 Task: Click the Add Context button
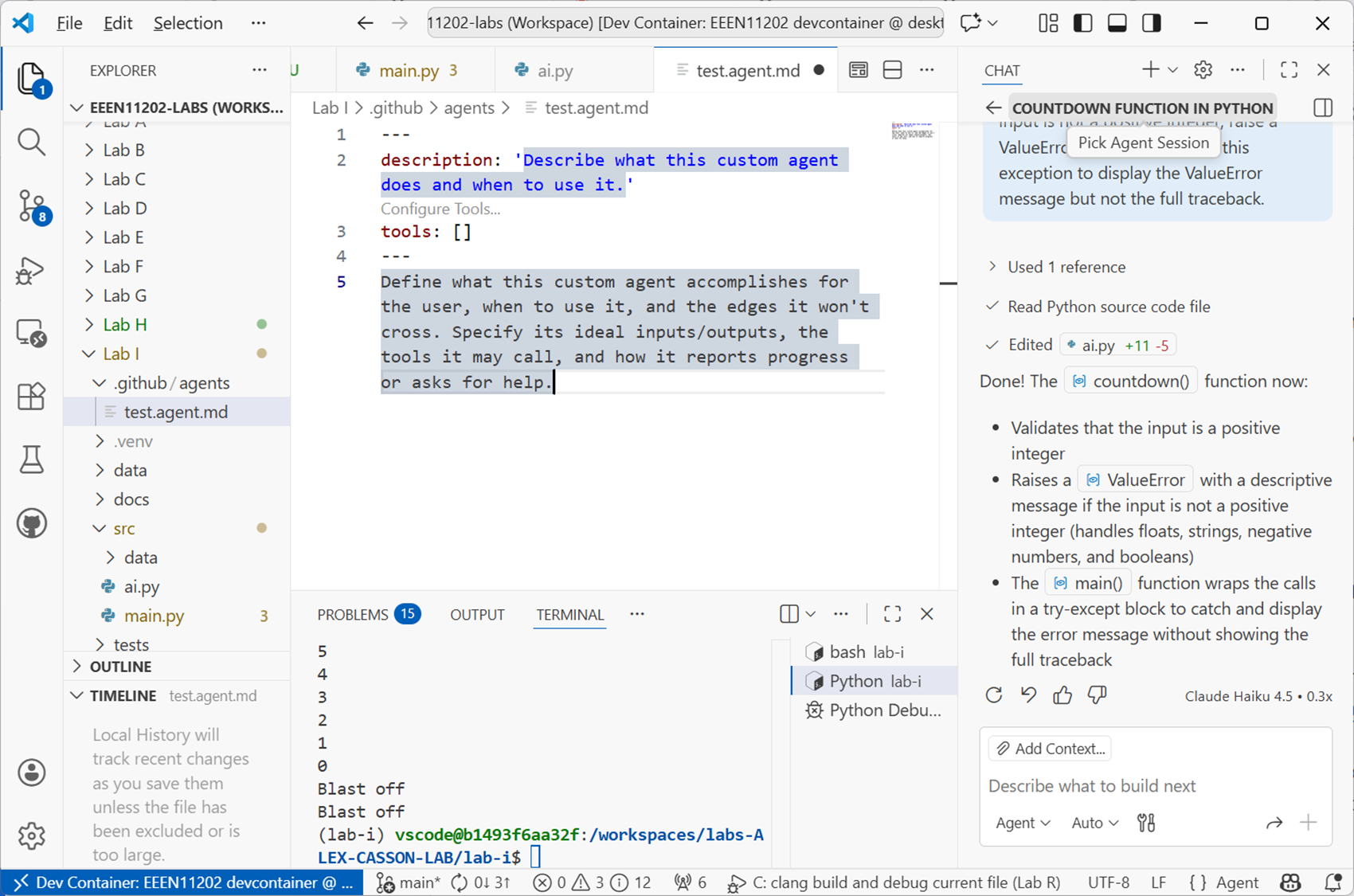pyautogui.click(x=1051, y=749)
